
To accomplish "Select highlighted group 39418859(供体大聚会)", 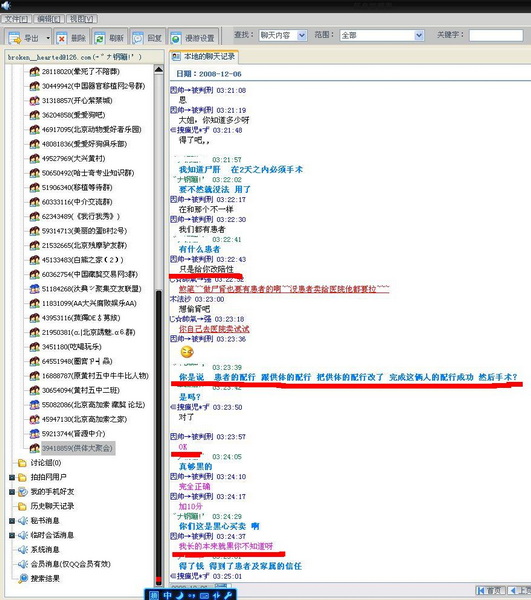I will [x=77, y=448].
